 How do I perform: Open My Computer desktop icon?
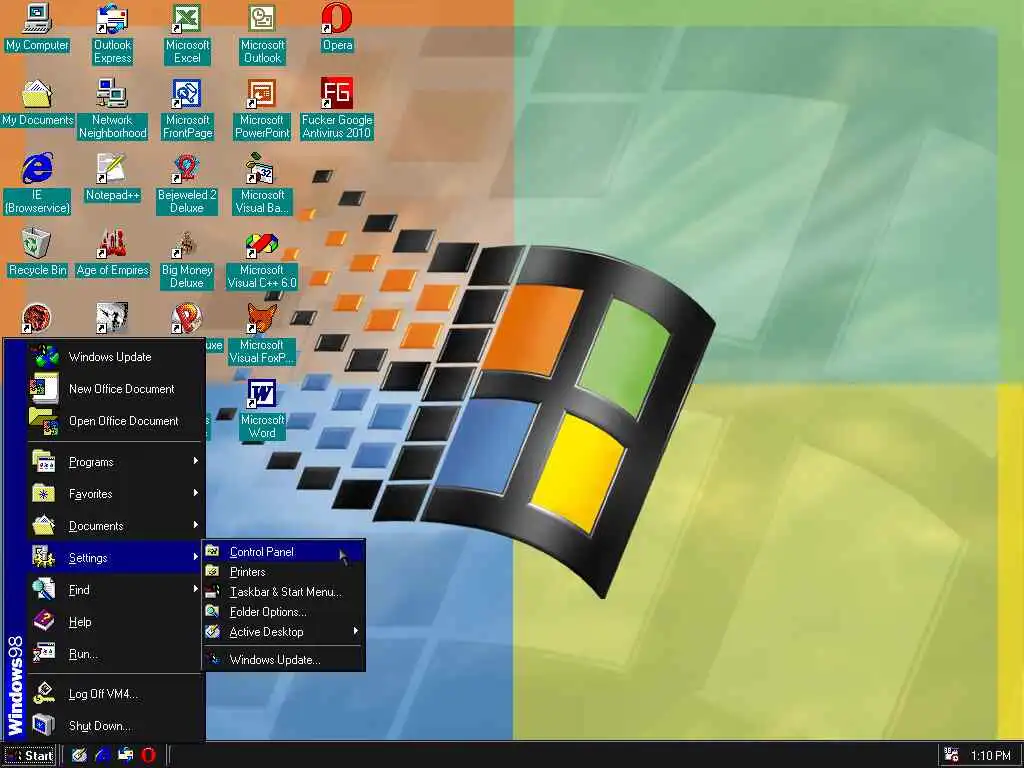point(37,28)
